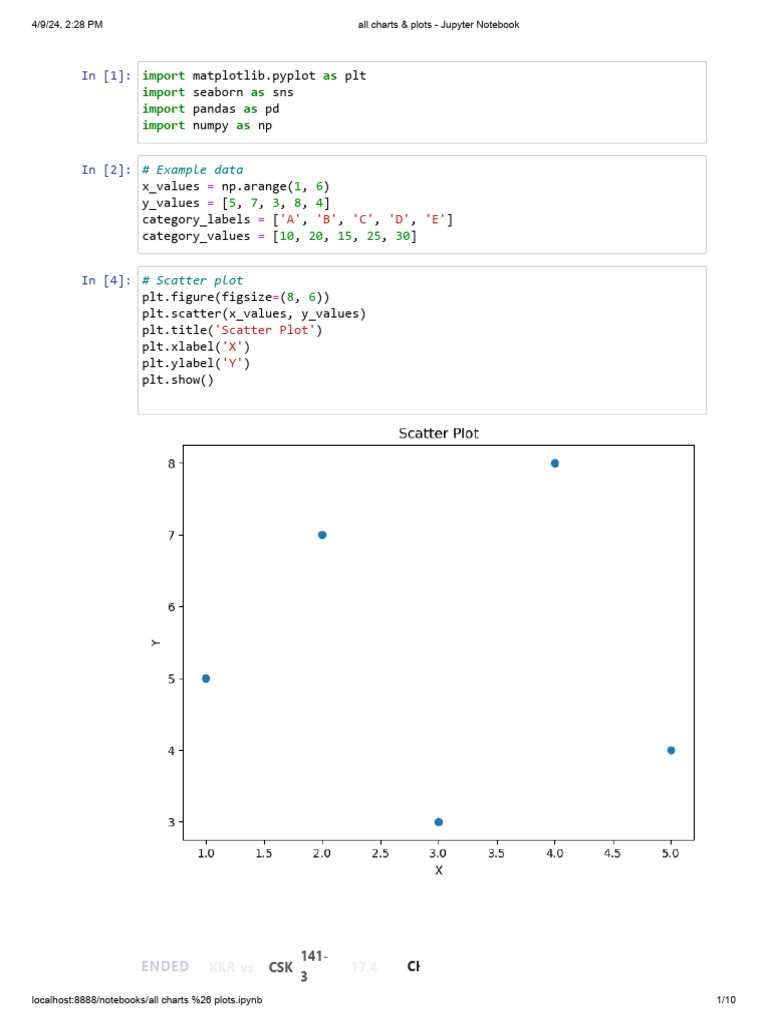
Task: Click the plt.scatter line
Action: [x=254, y=313]
